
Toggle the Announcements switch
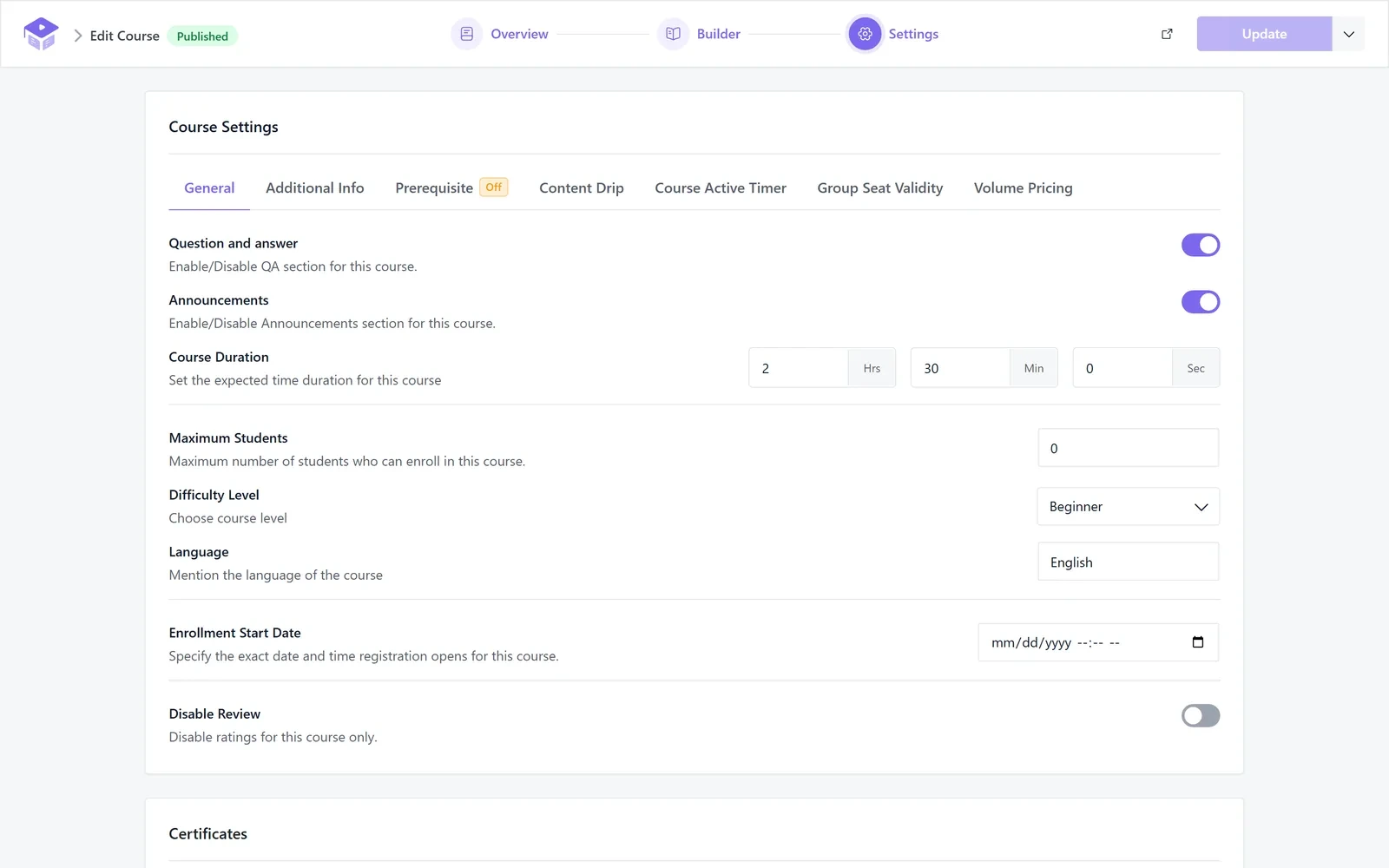[x=1201, y=302]
